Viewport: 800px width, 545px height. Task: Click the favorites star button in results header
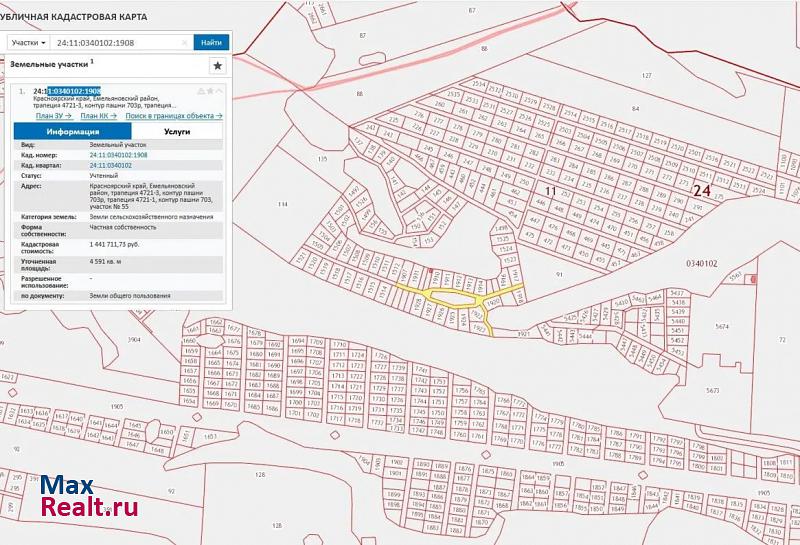click(x=216, y=65)
